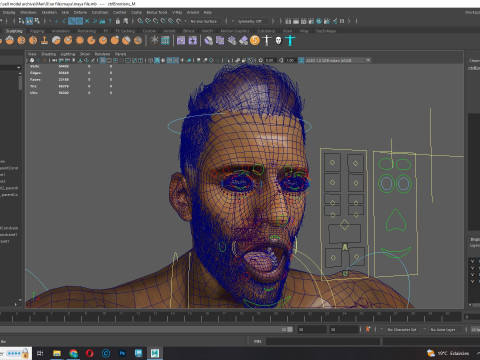Select the Smooth sculpt tool icon

[21, 41]
